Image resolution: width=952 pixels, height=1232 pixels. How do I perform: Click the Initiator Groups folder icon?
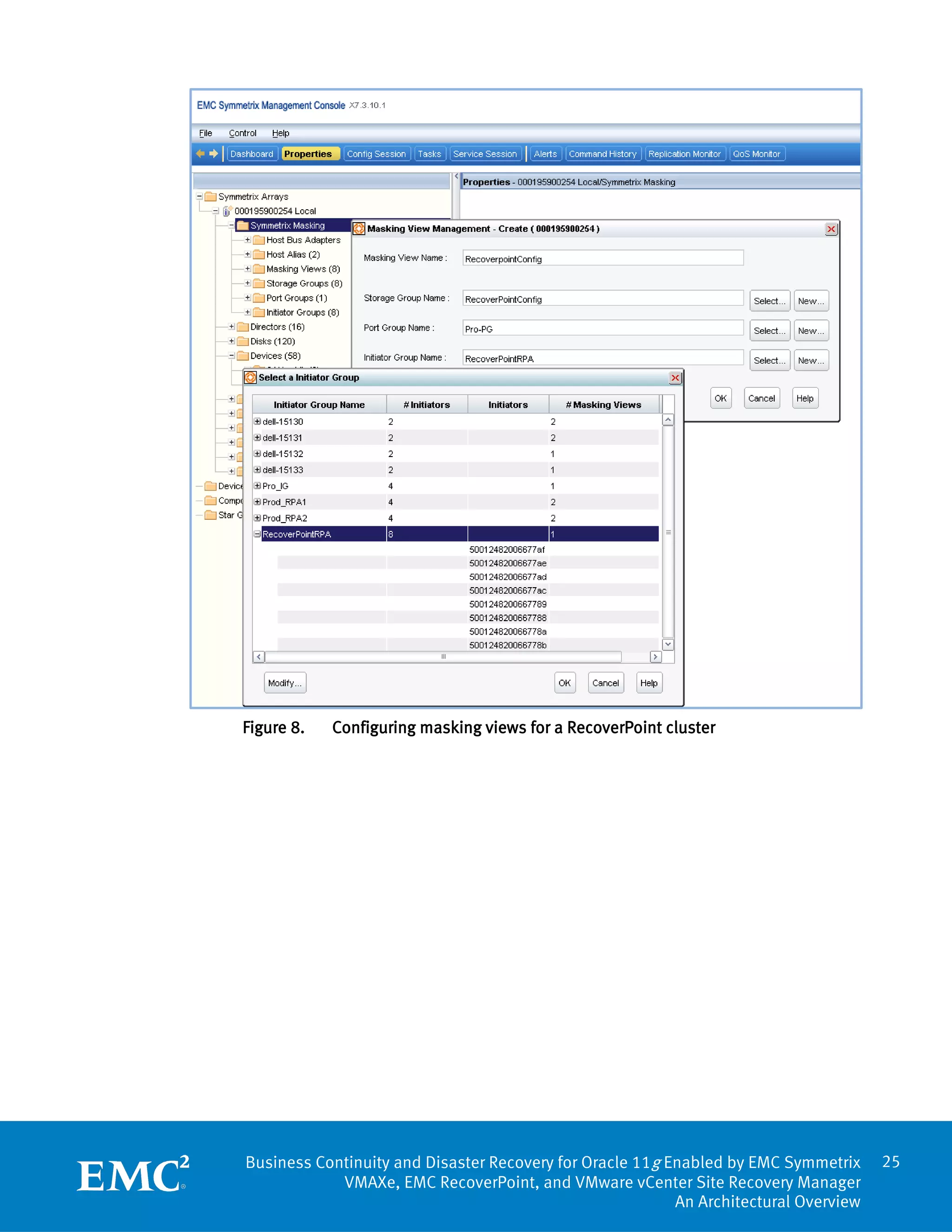click(x=259, y=312)
